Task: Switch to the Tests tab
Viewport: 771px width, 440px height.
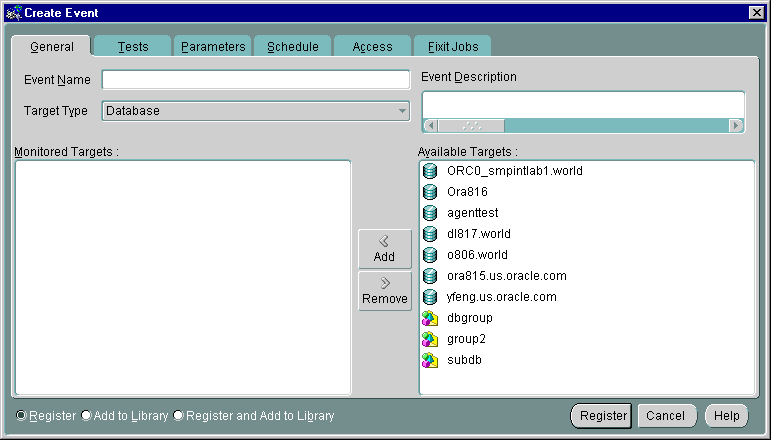Action: (x=133, y=47)
